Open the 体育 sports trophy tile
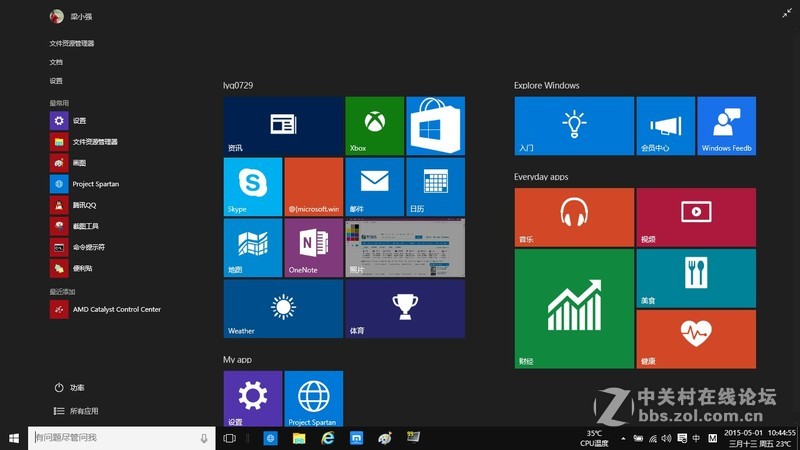 tap(405, 309)
